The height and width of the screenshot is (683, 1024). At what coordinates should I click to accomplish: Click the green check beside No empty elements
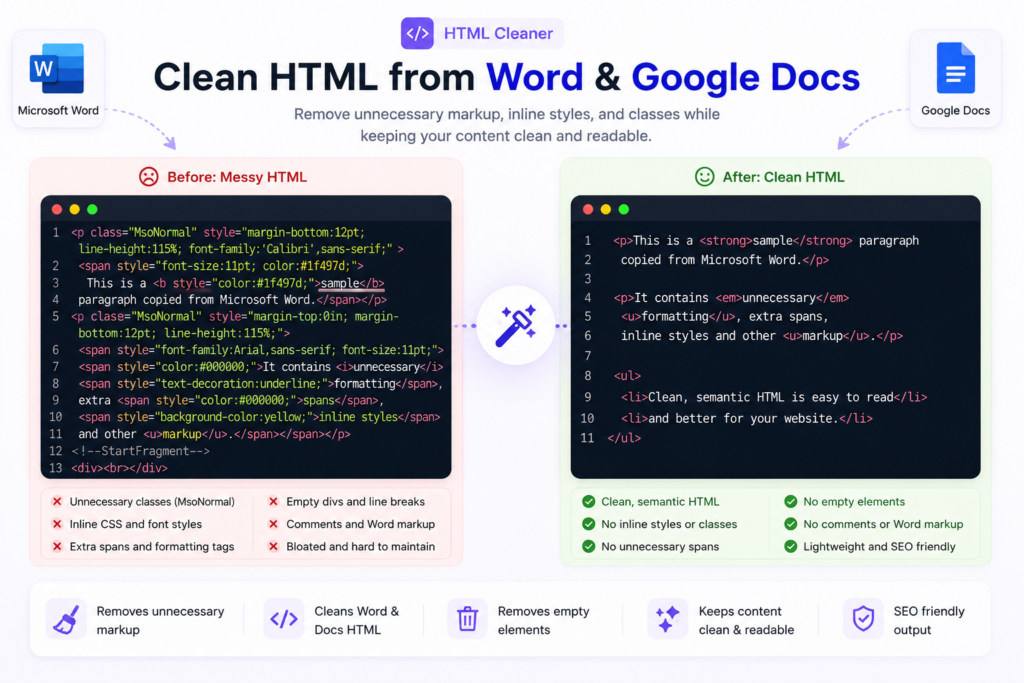(790, 501)
